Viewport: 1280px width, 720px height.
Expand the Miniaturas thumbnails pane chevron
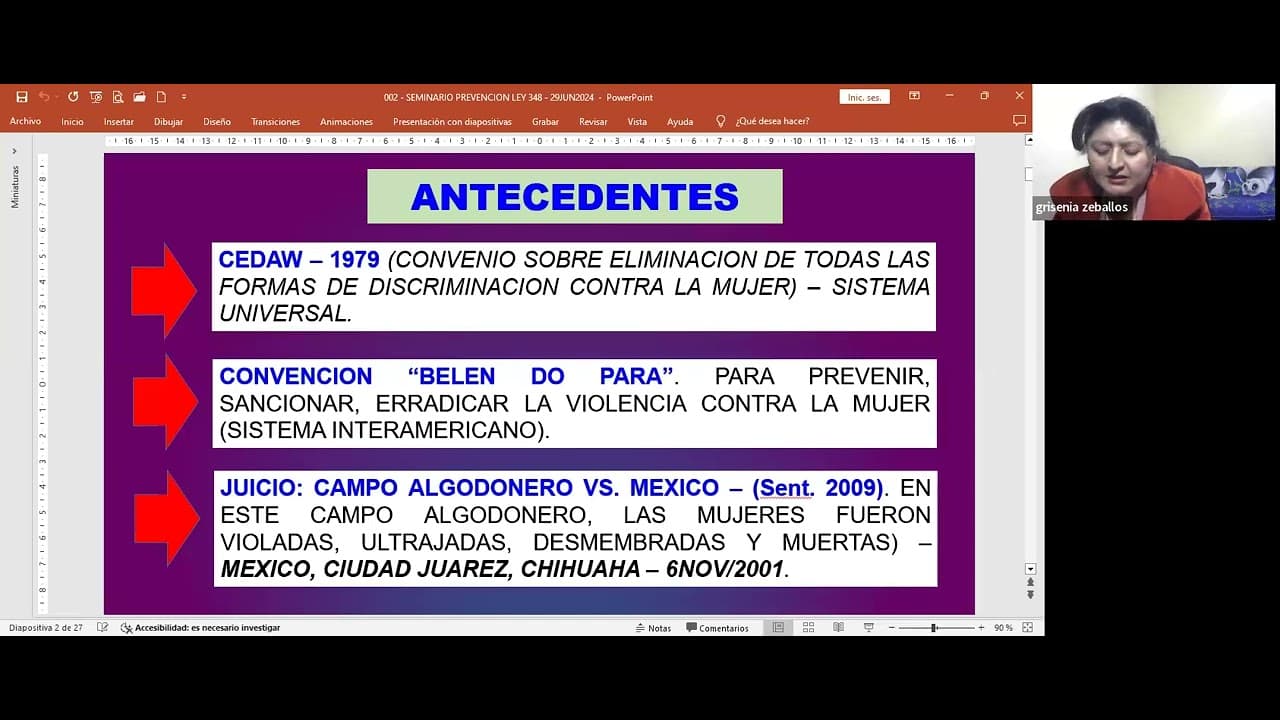pos(14,151)
